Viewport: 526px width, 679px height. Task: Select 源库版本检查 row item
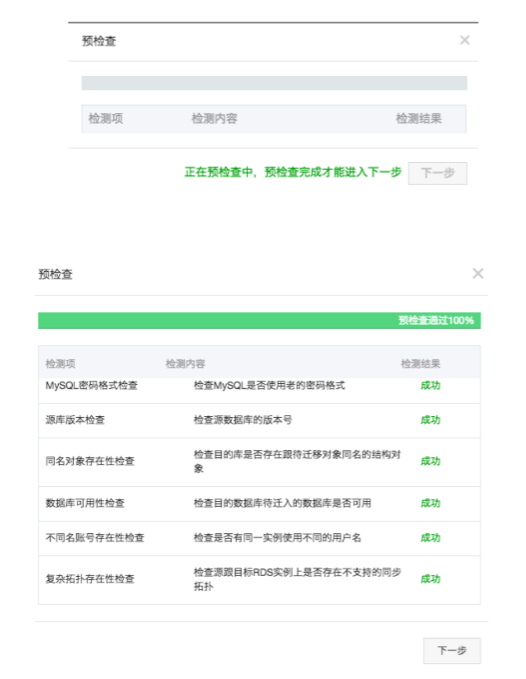click(x=75, y=420)
